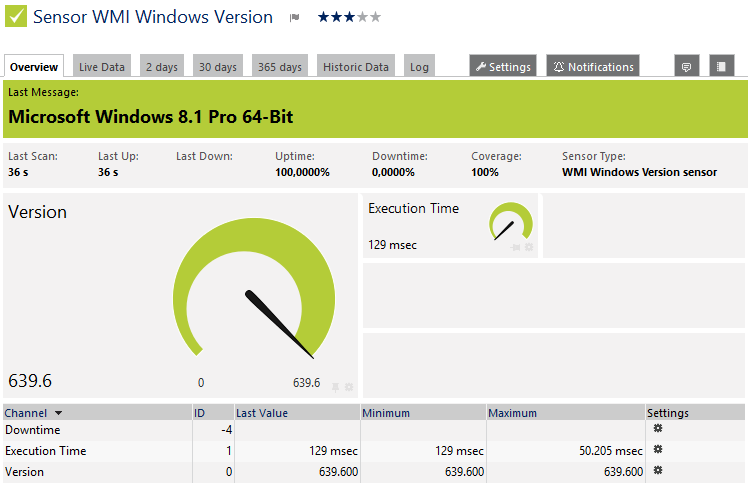Screen dimensions: 748x486
Task: Click WMI Windows Version sensor type text
Action: pyautogui.click(x=639, y=172)
